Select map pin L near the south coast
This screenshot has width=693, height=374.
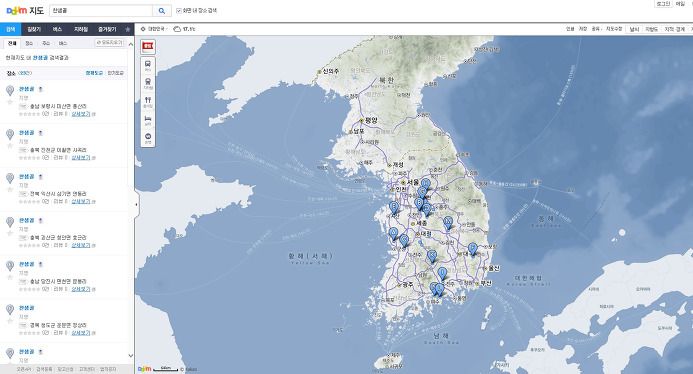point(439,290)
